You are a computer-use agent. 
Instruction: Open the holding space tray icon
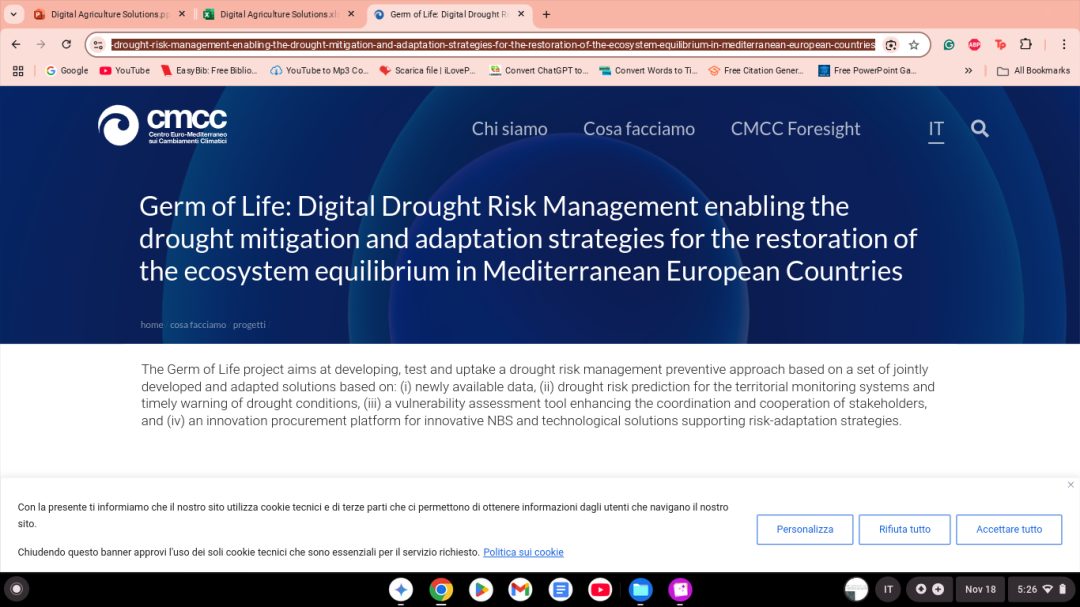(856, 589)
